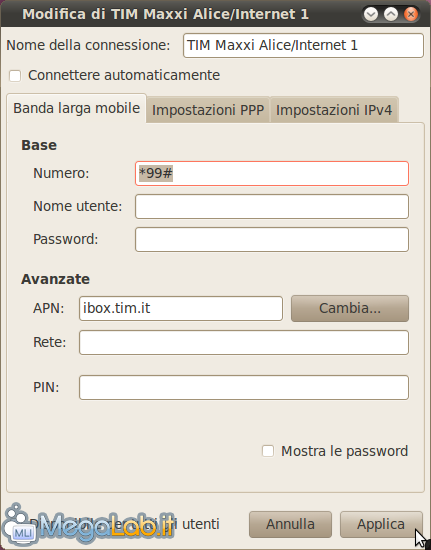
Task: Select the Rete text field
Action: click(244, 342)
